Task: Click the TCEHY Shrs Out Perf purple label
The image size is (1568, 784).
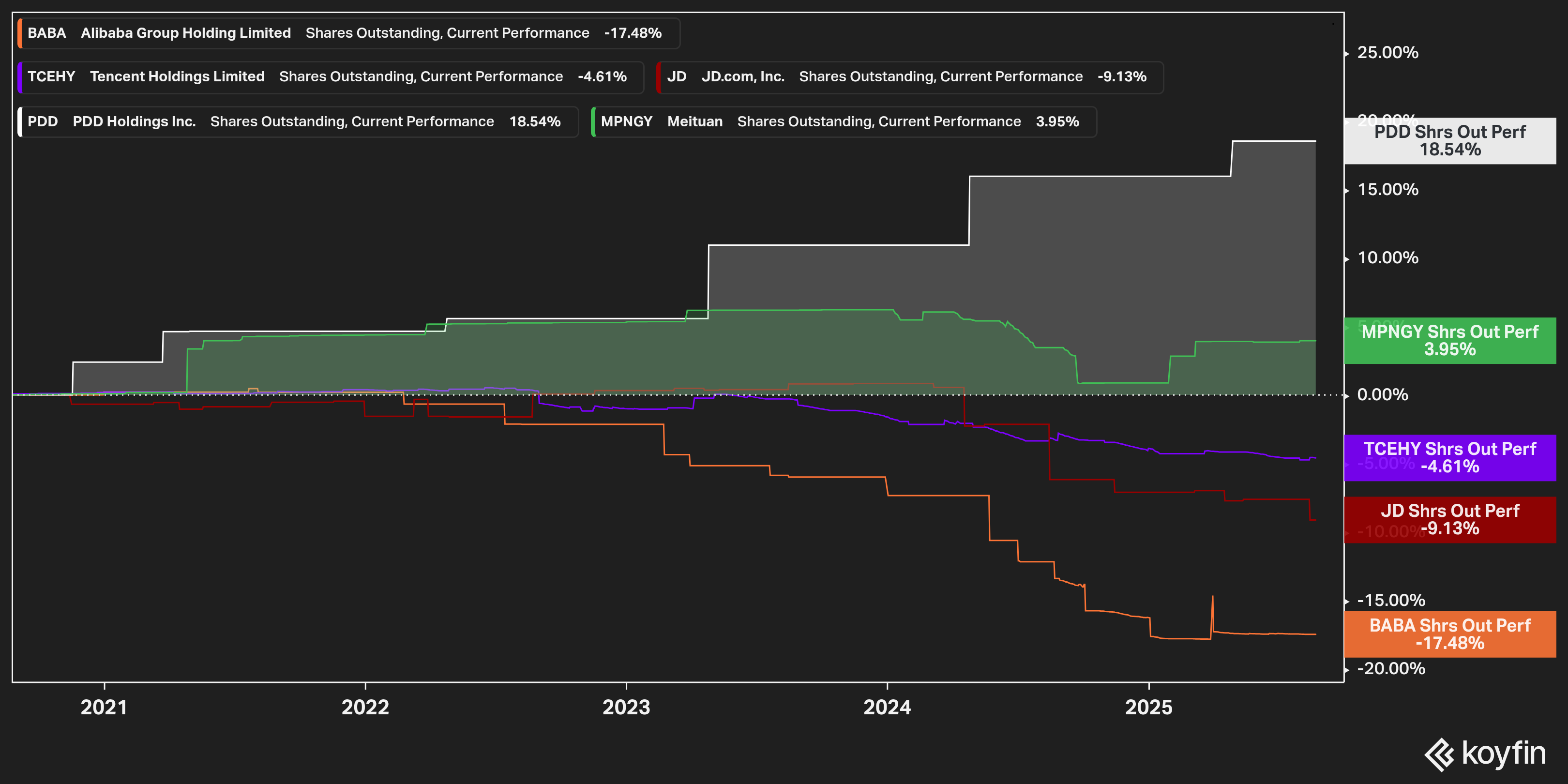Action: pos(1449,458)
